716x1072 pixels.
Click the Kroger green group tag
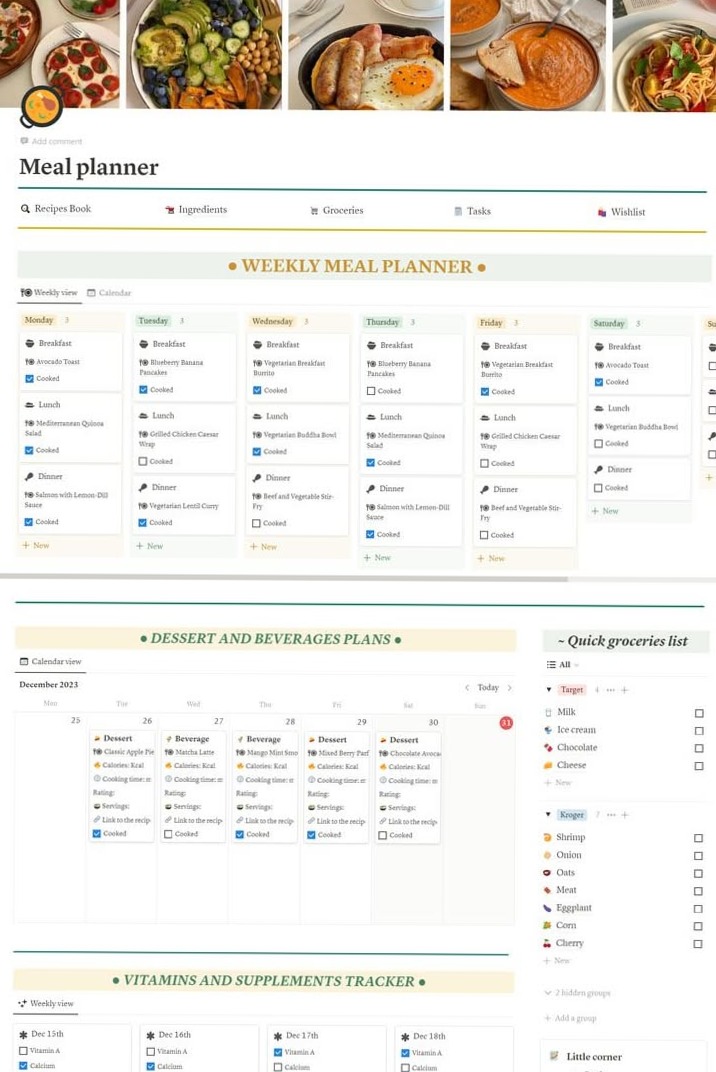pos(572,815)
